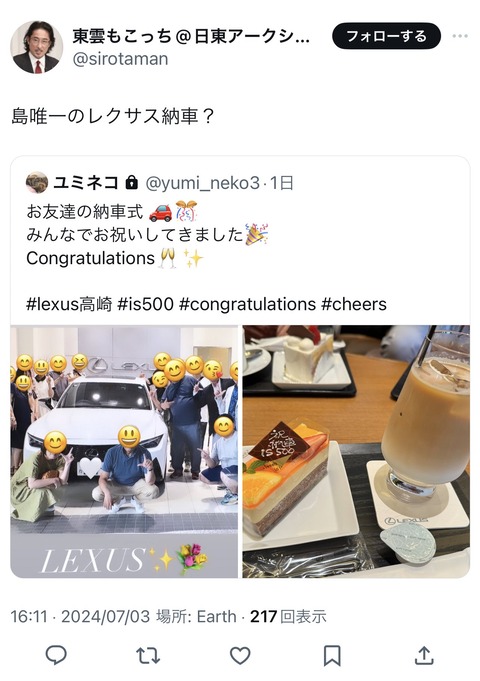This screenshot has height=681, width=480.
Task: View the Lexus car group photo
Action: 124,452
